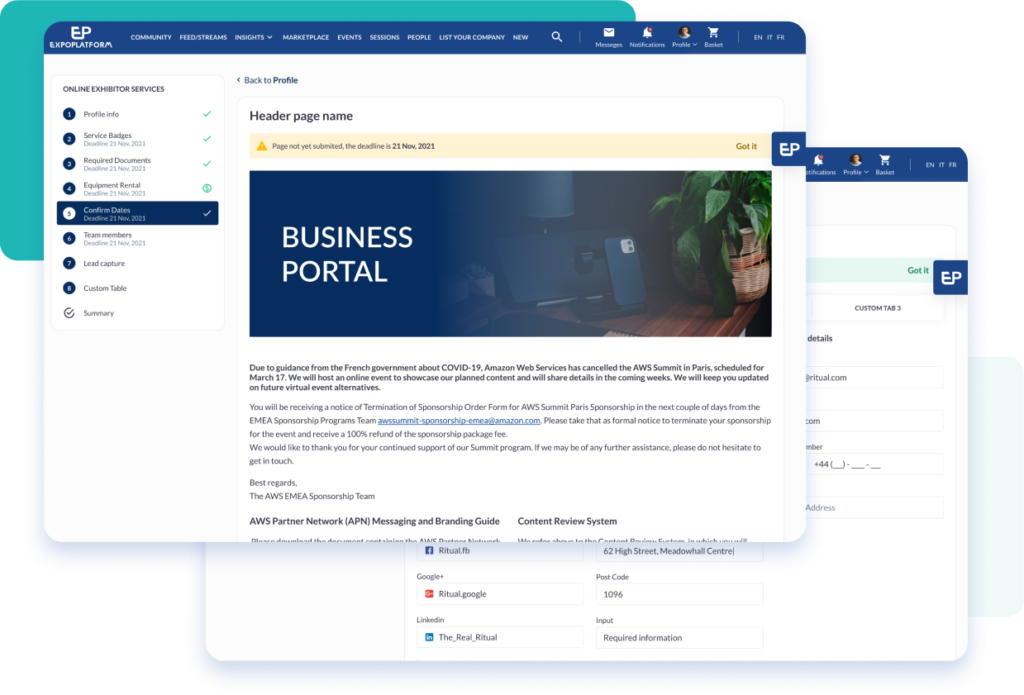
Task: Select the Custom Table step
Action: [137, 288]
